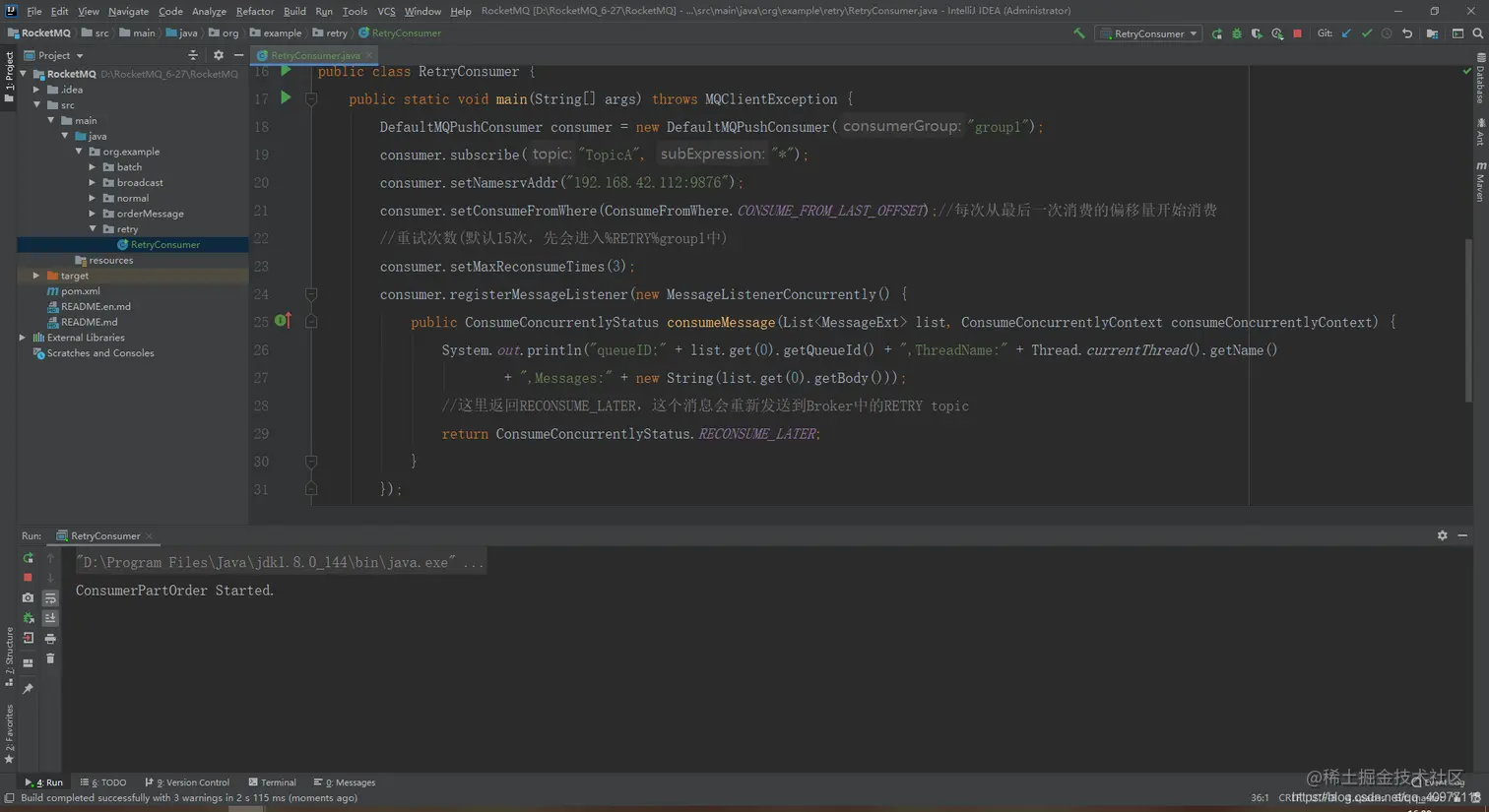Click Restore Layout icon in Run panel
Screen dimensions: 1489x812
tap(28, 662)
